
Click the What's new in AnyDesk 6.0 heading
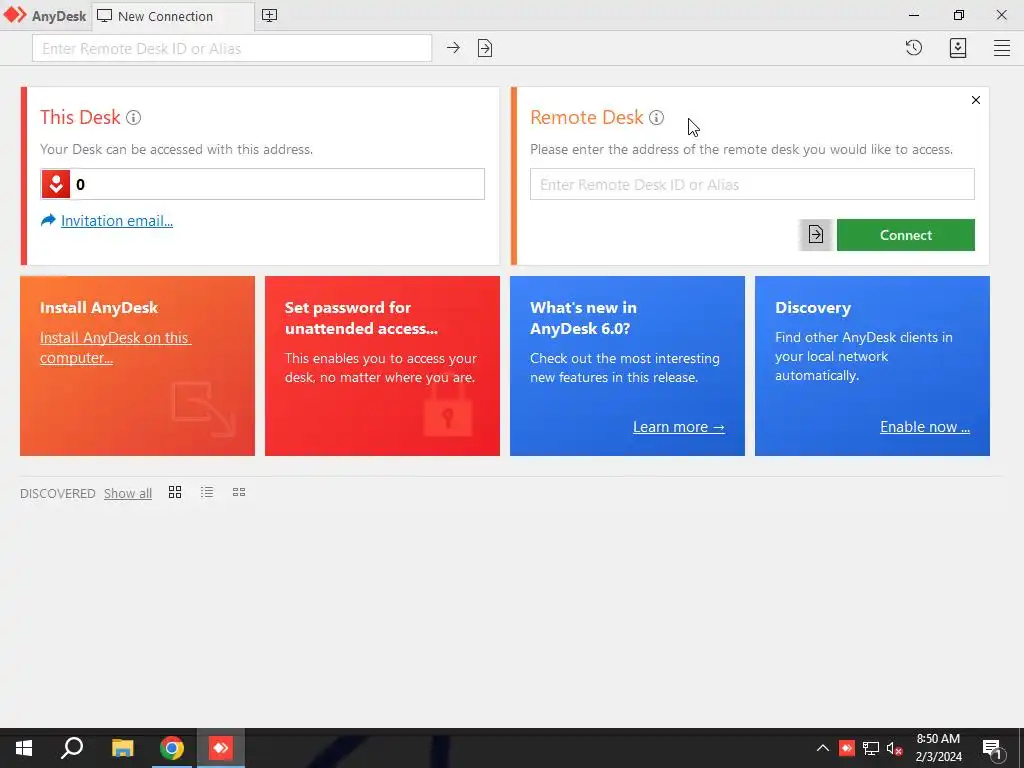tap(583, 318)
